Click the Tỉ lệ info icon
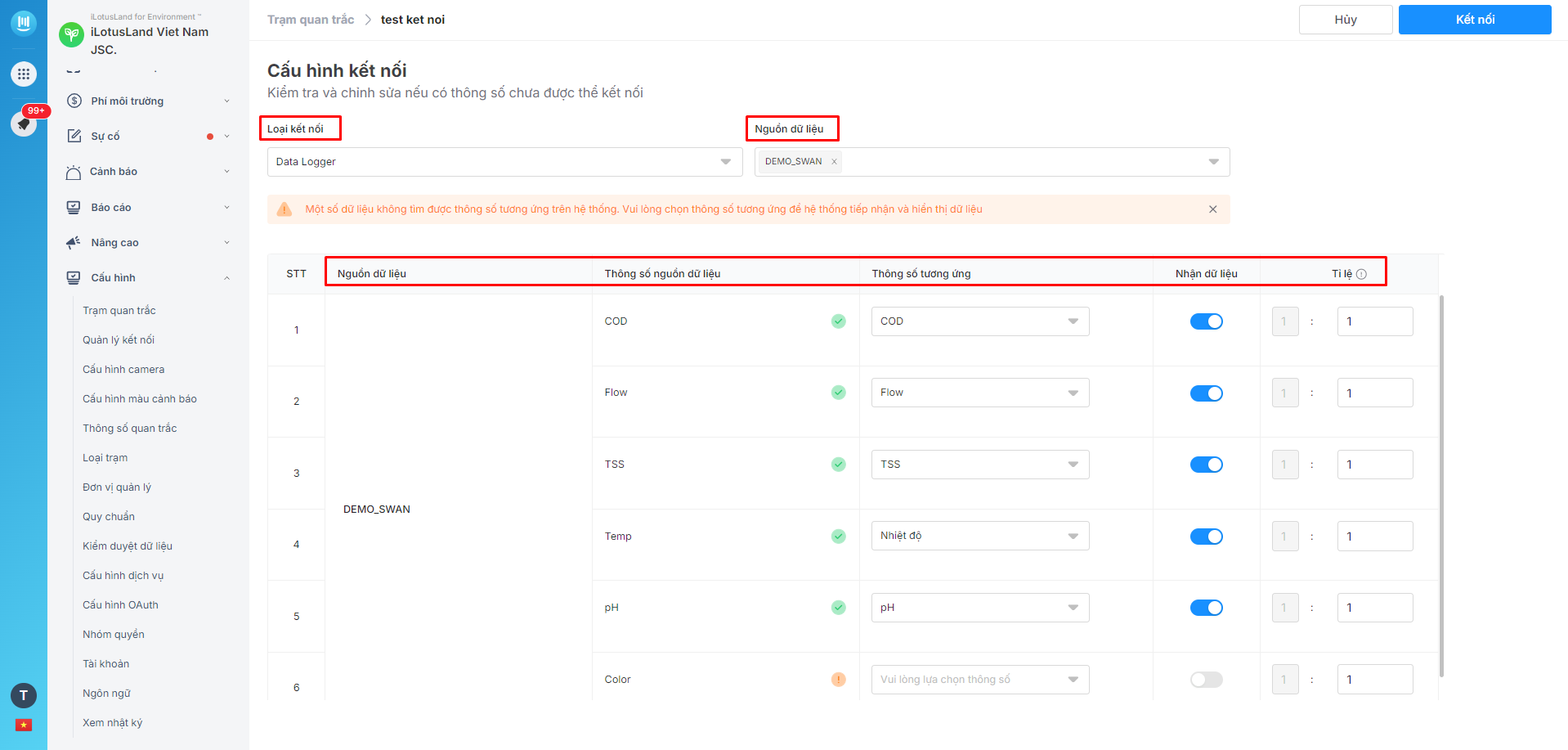The height and width of the screenshot is (750, 1568). pos(1361,274)
